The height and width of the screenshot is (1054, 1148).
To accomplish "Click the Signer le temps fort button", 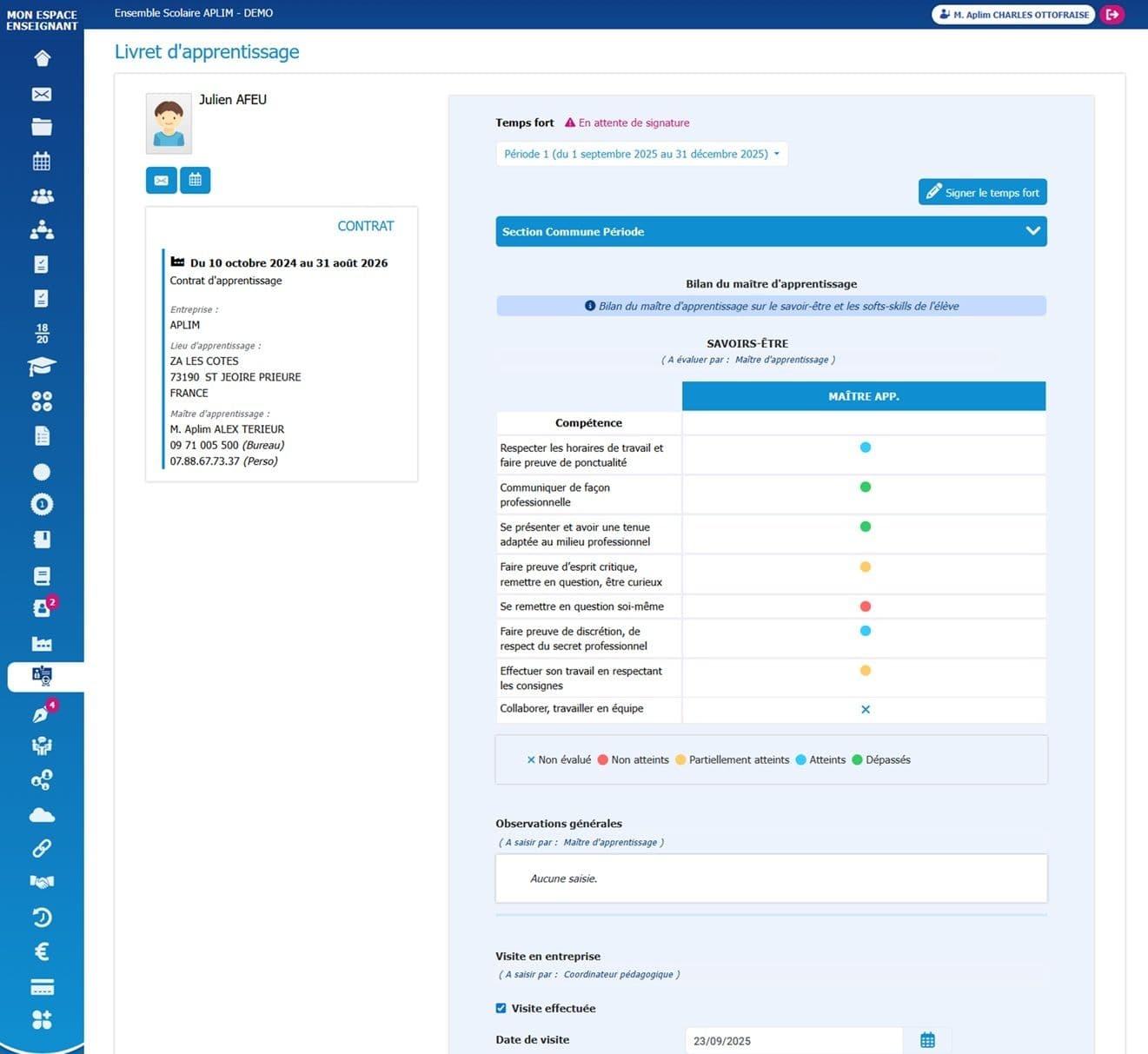I will tap(982, 192).
